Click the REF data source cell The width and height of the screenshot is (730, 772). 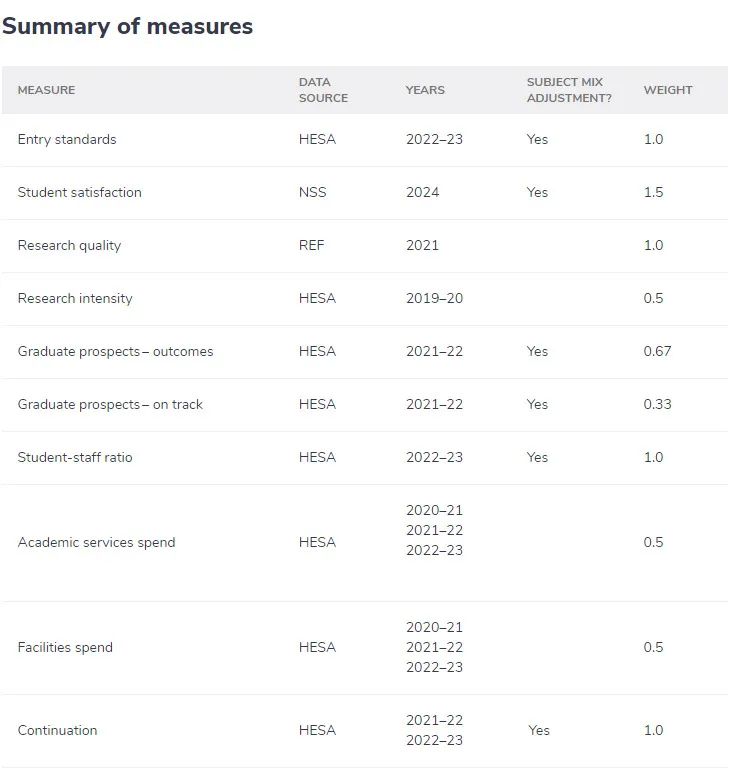pos(311,246)
